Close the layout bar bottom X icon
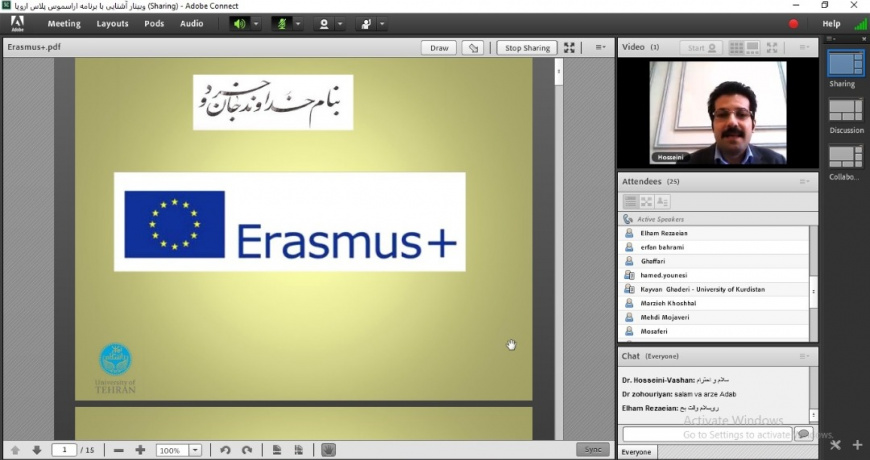The height and width of the screenshot is (460, 870). tap(835, 445)
